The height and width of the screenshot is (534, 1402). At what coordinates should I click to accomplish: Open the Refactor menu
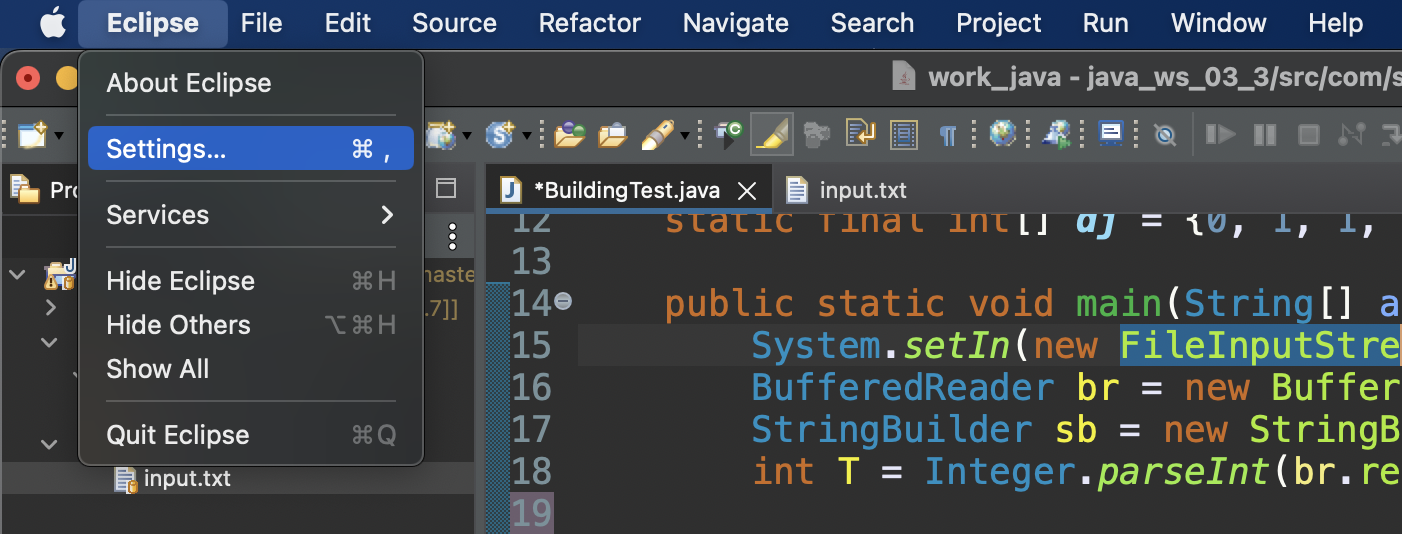point(590,23)
